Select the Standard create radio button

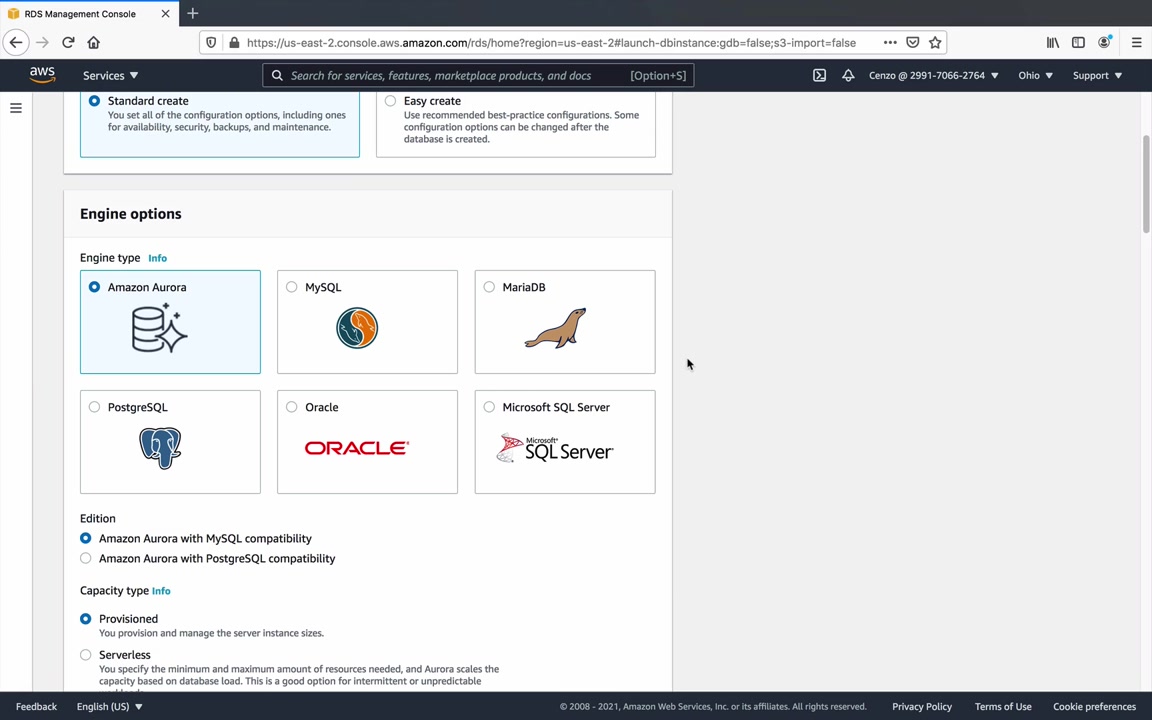(x=94, y=101)
